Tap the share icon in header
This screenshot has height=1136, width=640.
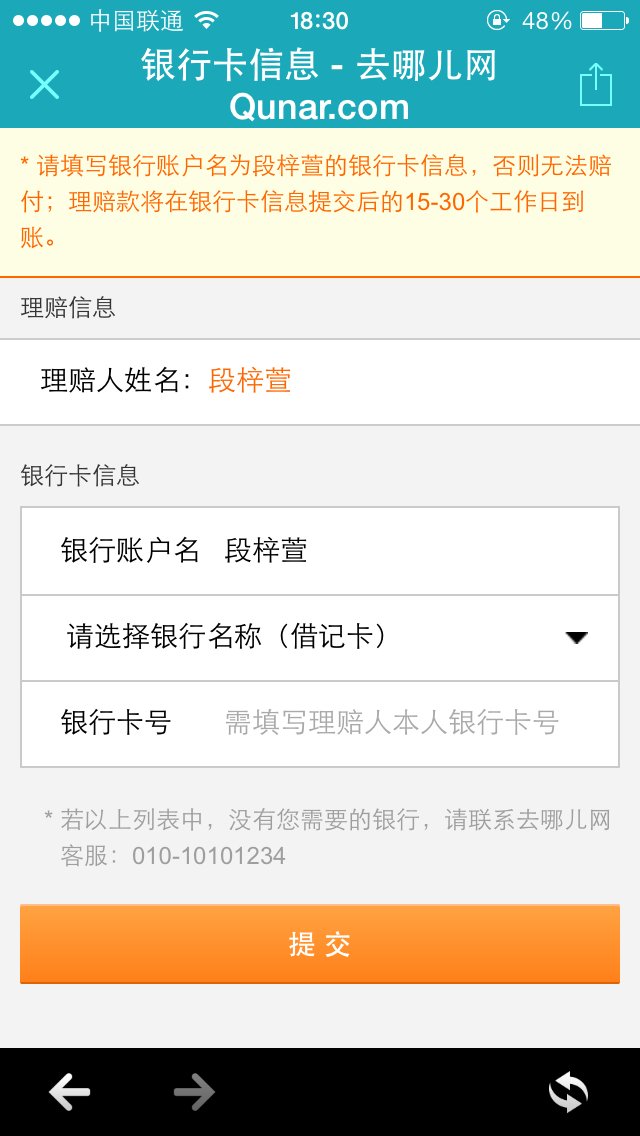(x=595, y=85)
